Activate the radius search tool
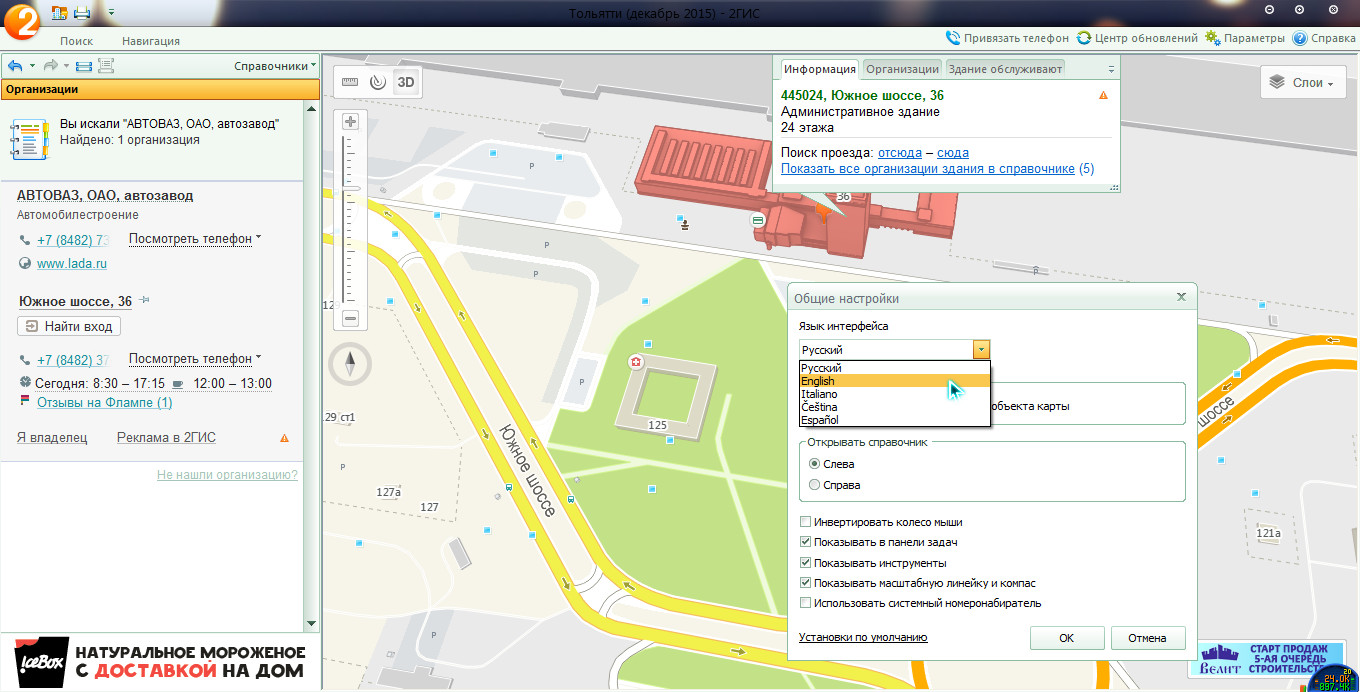Screen dimensions: 1360x692 (377, 83)
